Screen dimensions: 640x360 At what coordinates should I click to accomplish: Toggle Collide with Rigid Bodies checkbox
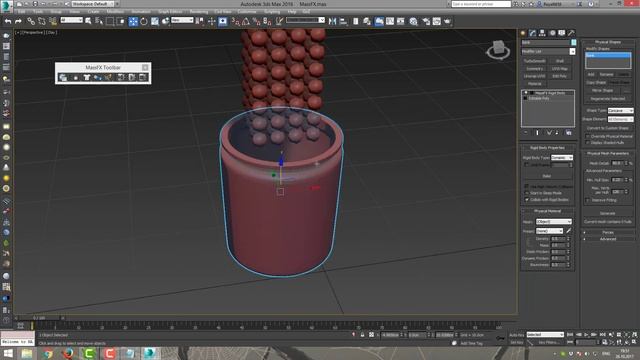(527, 200)
